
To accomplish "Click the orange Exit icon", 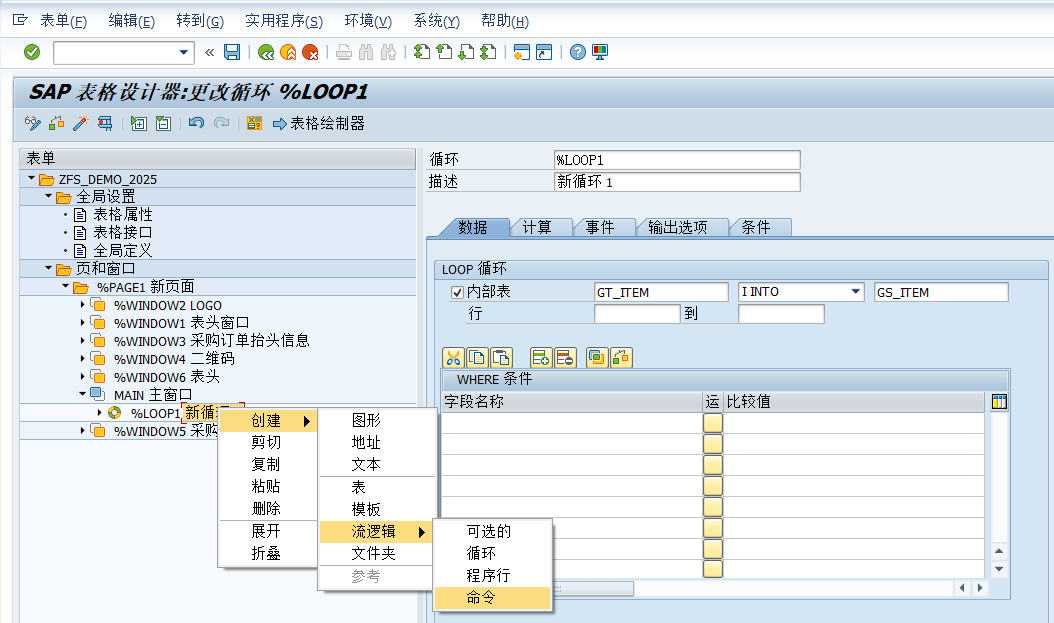I will click(x=288, y=52).
